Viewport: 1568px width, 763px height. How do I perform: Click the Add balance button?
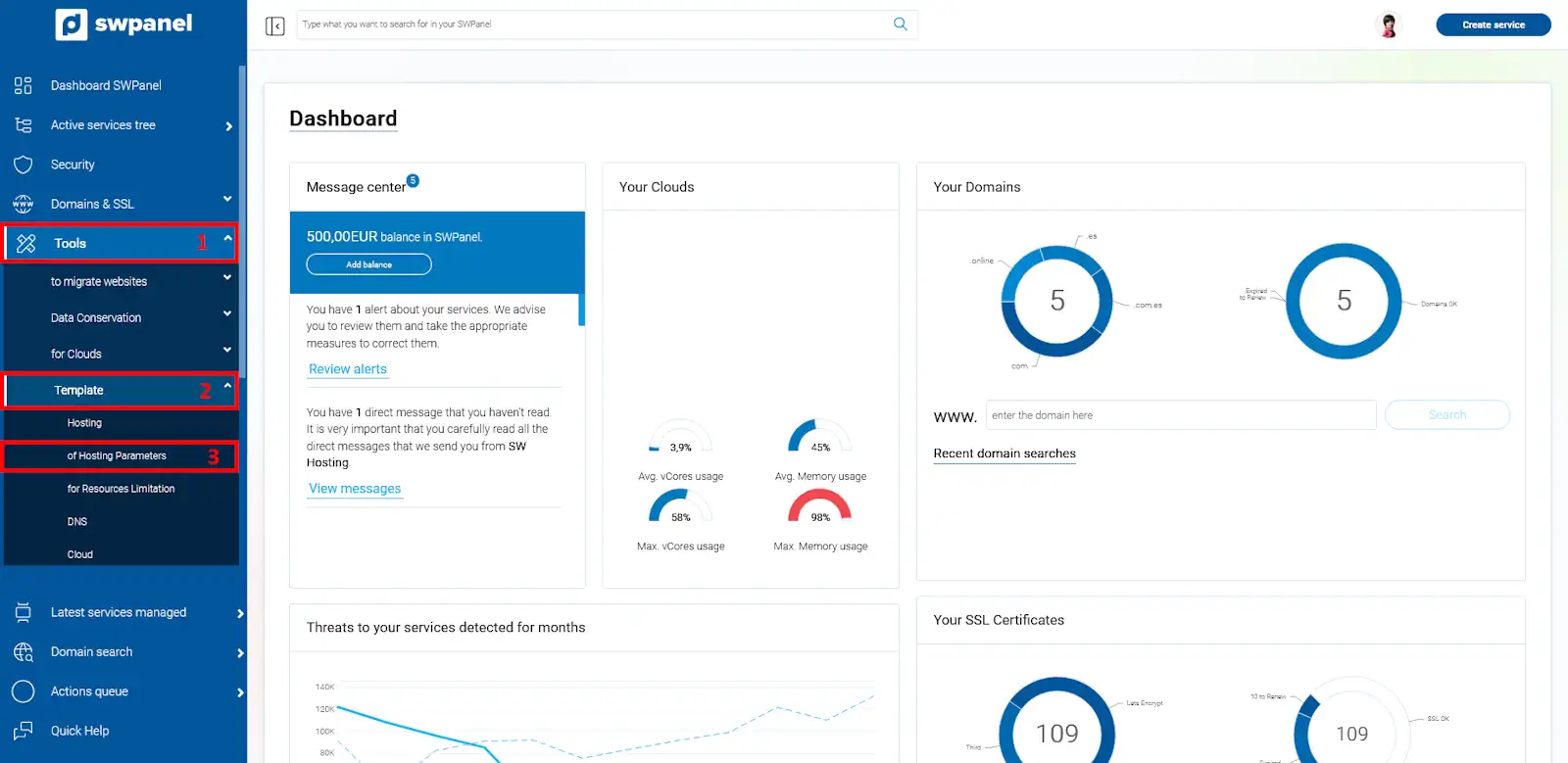tap(368, 264)
